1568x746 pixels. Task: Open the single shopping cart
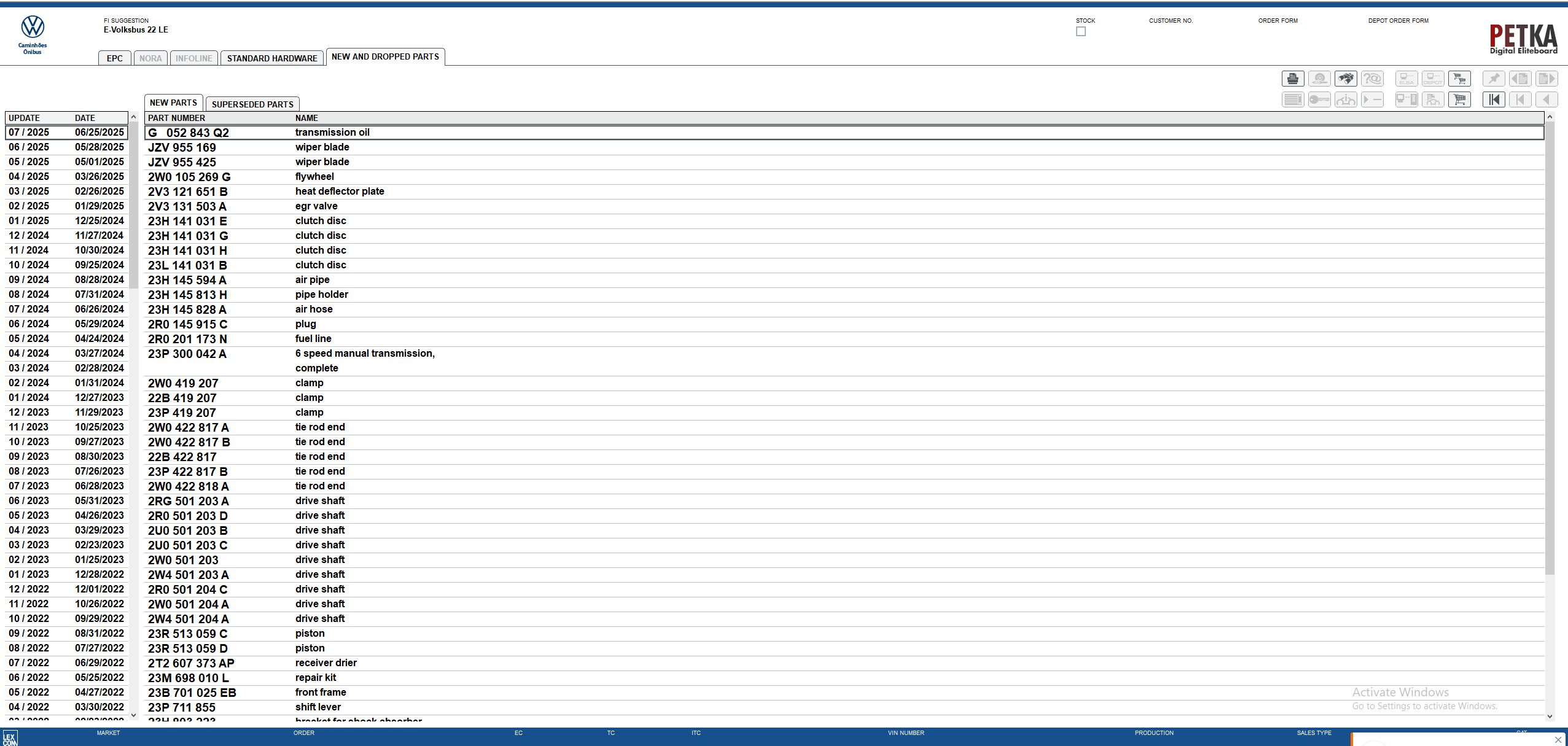tap(1459, 99)
